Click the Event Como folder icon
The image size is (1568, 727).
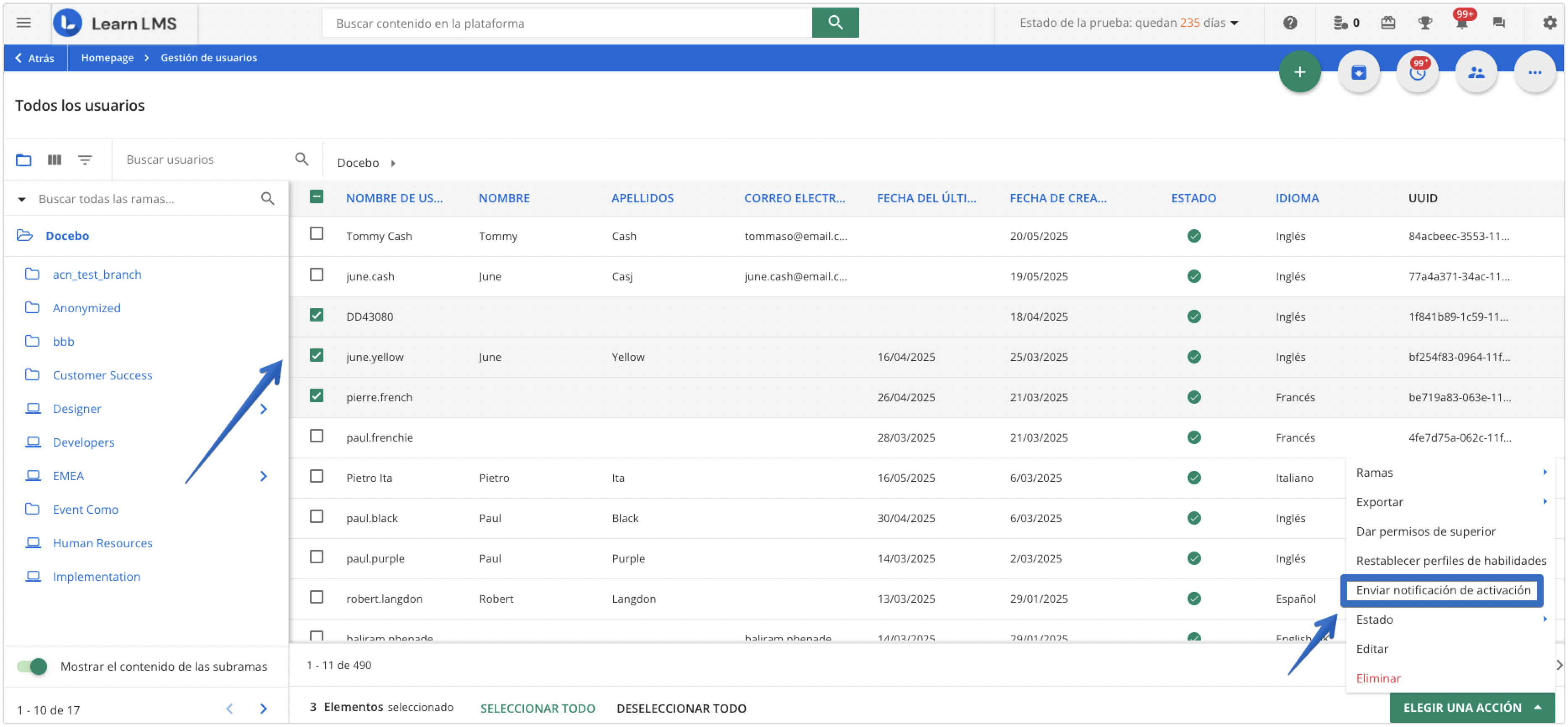[32, 509]
